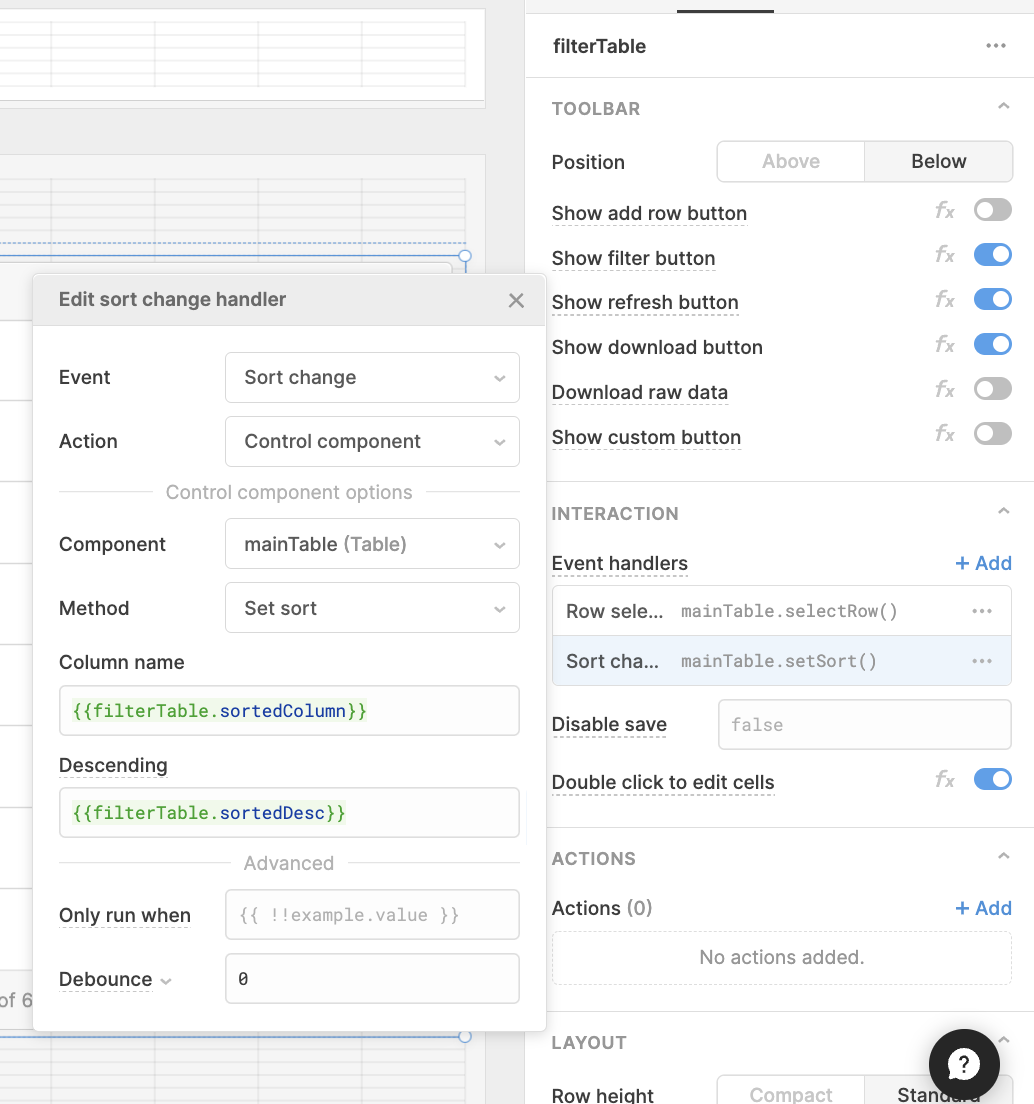
Task: Collapse the INTERACTION section header
Action: click(1003, 510)
